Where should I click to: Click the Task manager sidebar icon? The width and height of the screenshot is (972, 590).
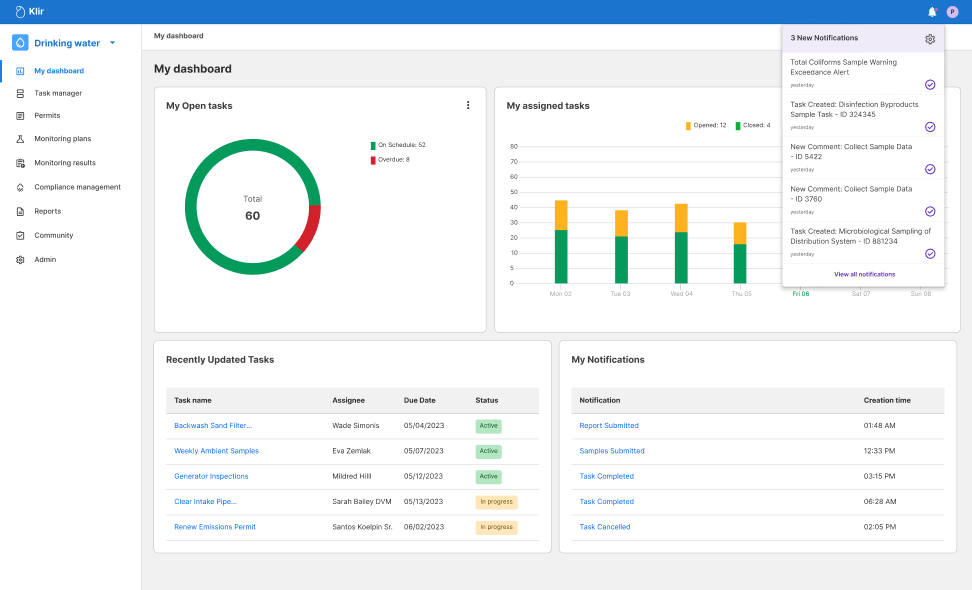coord(20,93)
